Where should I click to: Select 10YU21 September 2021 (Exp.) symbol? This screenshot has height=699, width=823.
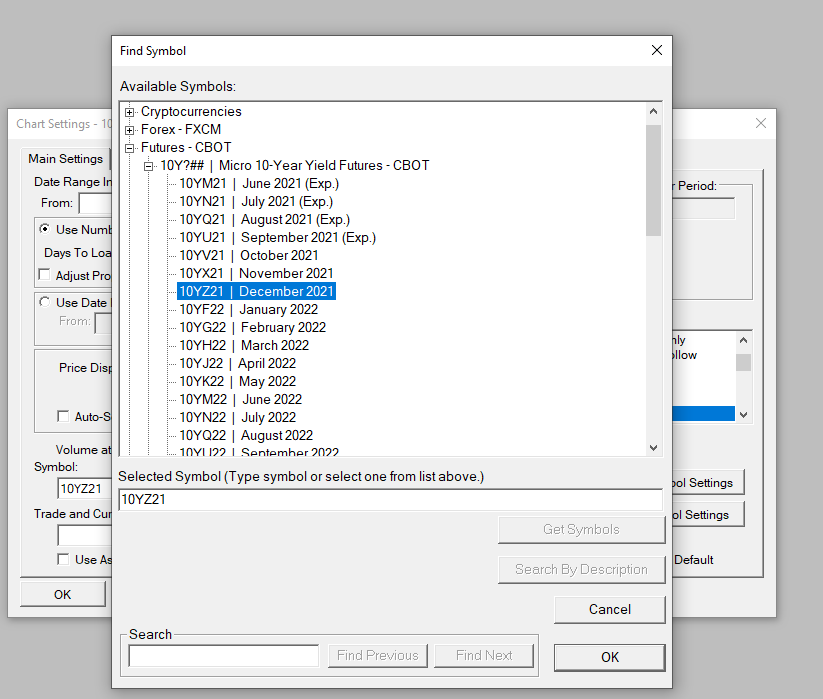coord(278,237)
